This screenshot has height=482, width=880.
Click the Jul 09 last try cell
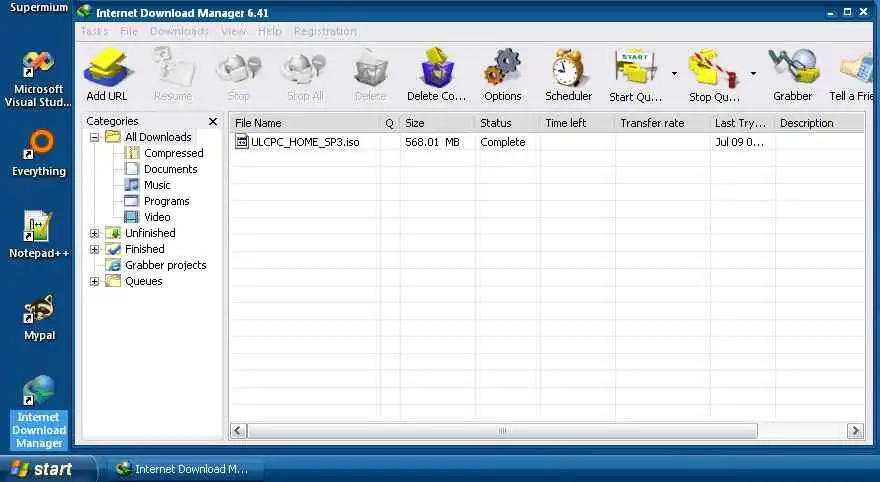[x=739, y=143]
